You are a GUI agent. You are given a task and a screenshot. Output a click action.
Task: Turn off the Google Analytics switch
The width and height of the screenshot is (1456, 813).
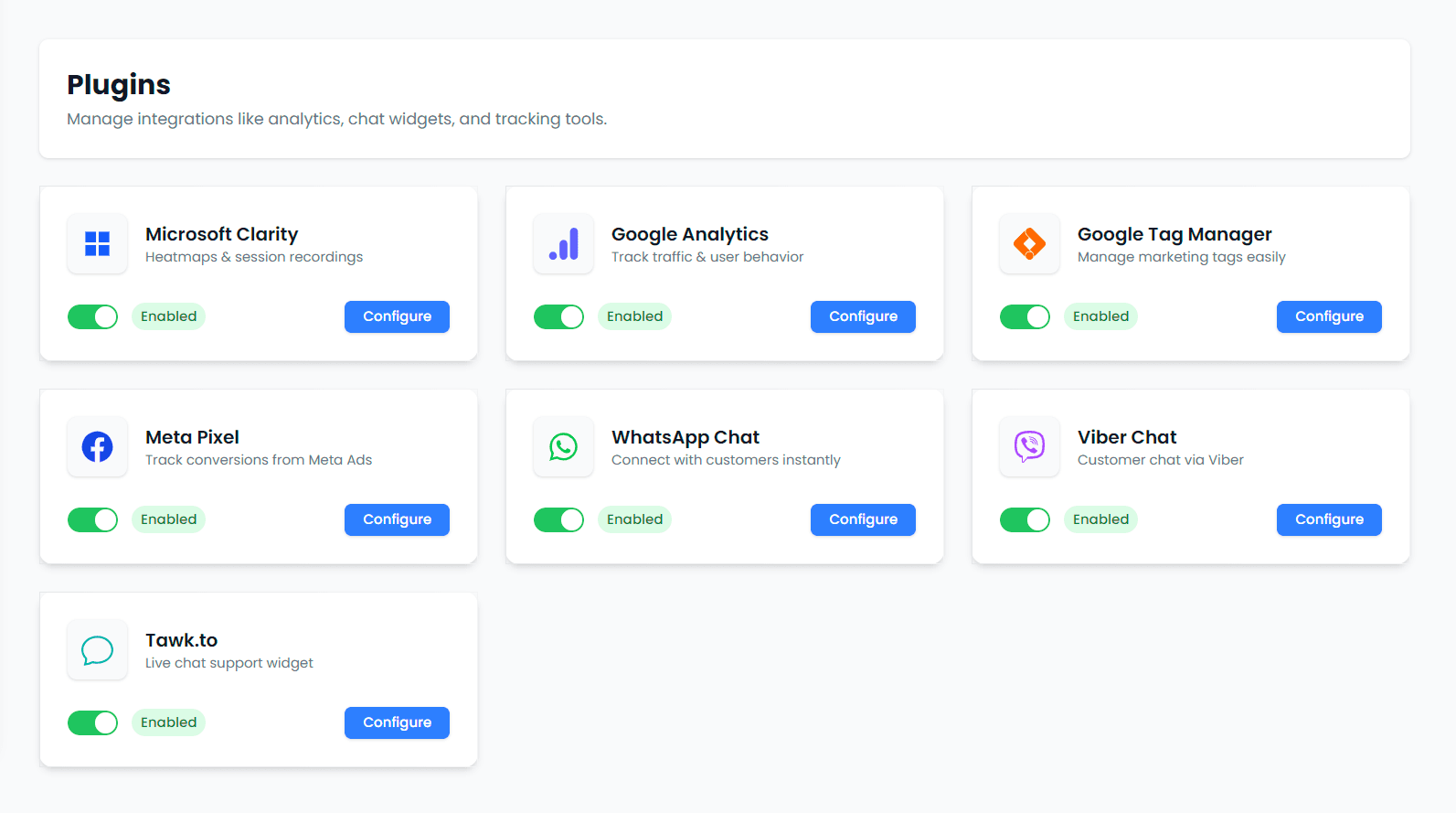[558, 317]
